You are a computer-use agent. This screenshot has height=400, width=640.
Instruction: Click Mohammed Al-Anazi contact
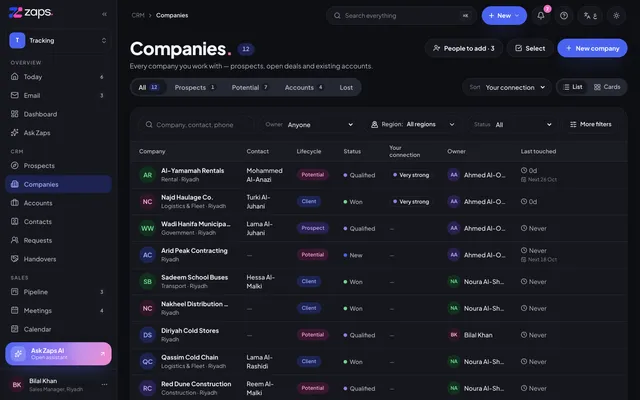(x=264, y=175)
